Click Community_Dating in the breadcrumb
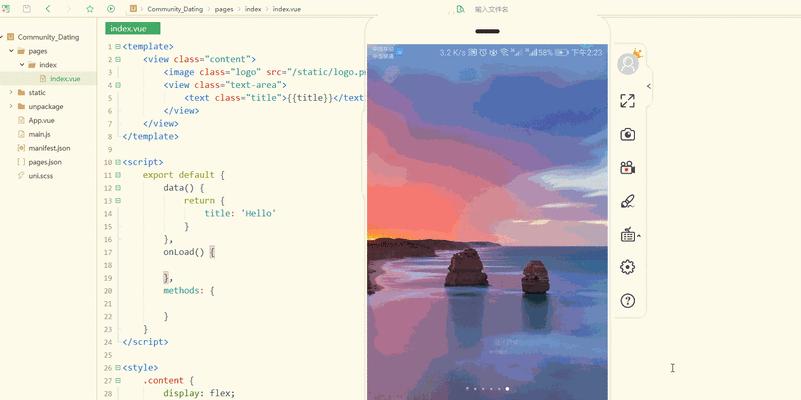The height and width of the screenshot is (400, 801). [175, 9]
